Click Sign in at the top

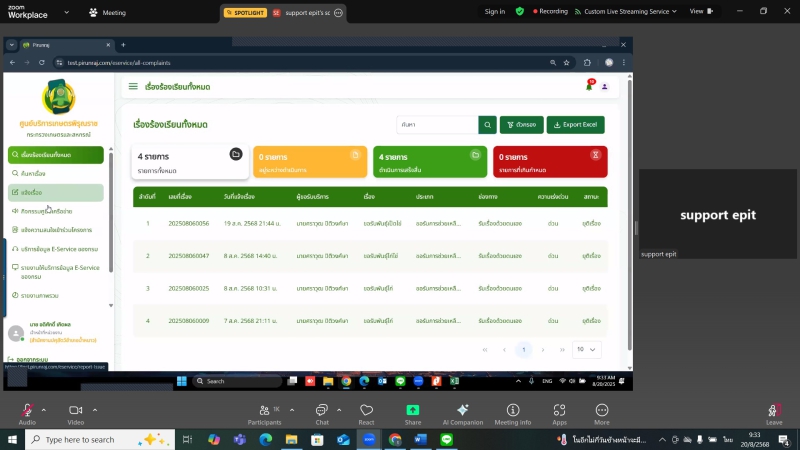click(x=494, y=11)
